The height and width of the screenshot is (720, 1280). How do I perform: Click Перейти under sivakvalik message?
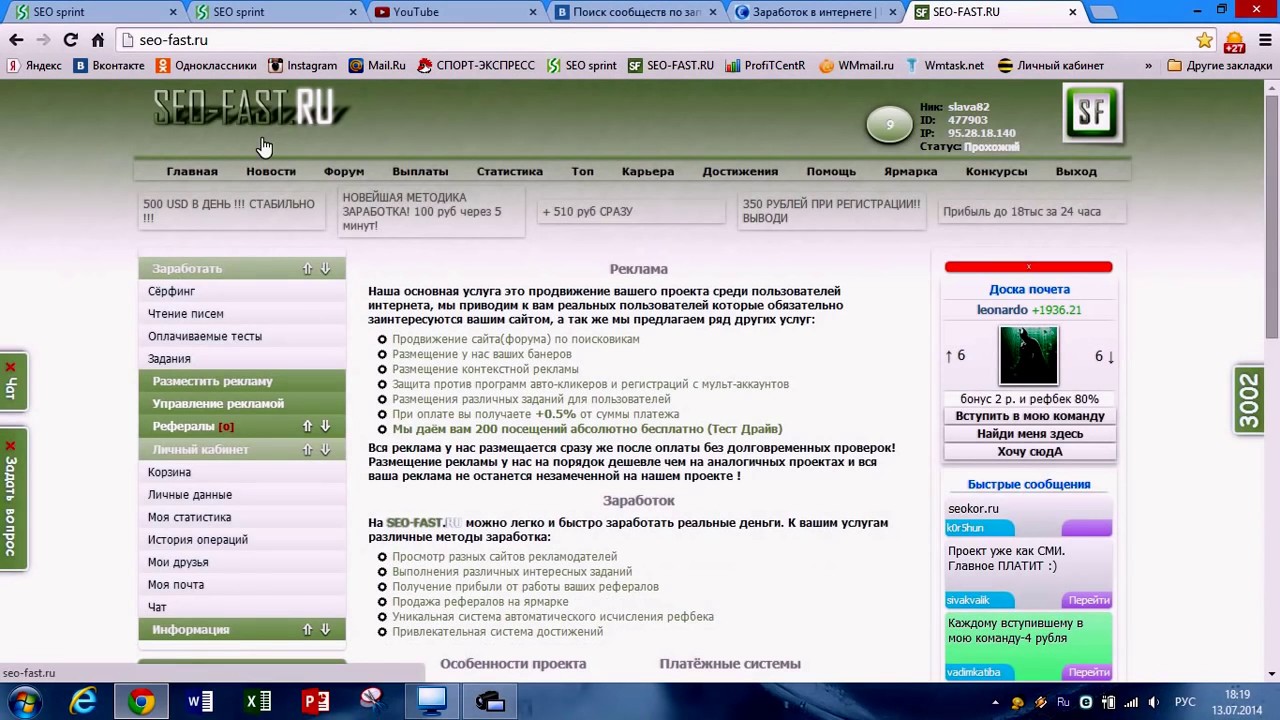[x=1088, y=600]
